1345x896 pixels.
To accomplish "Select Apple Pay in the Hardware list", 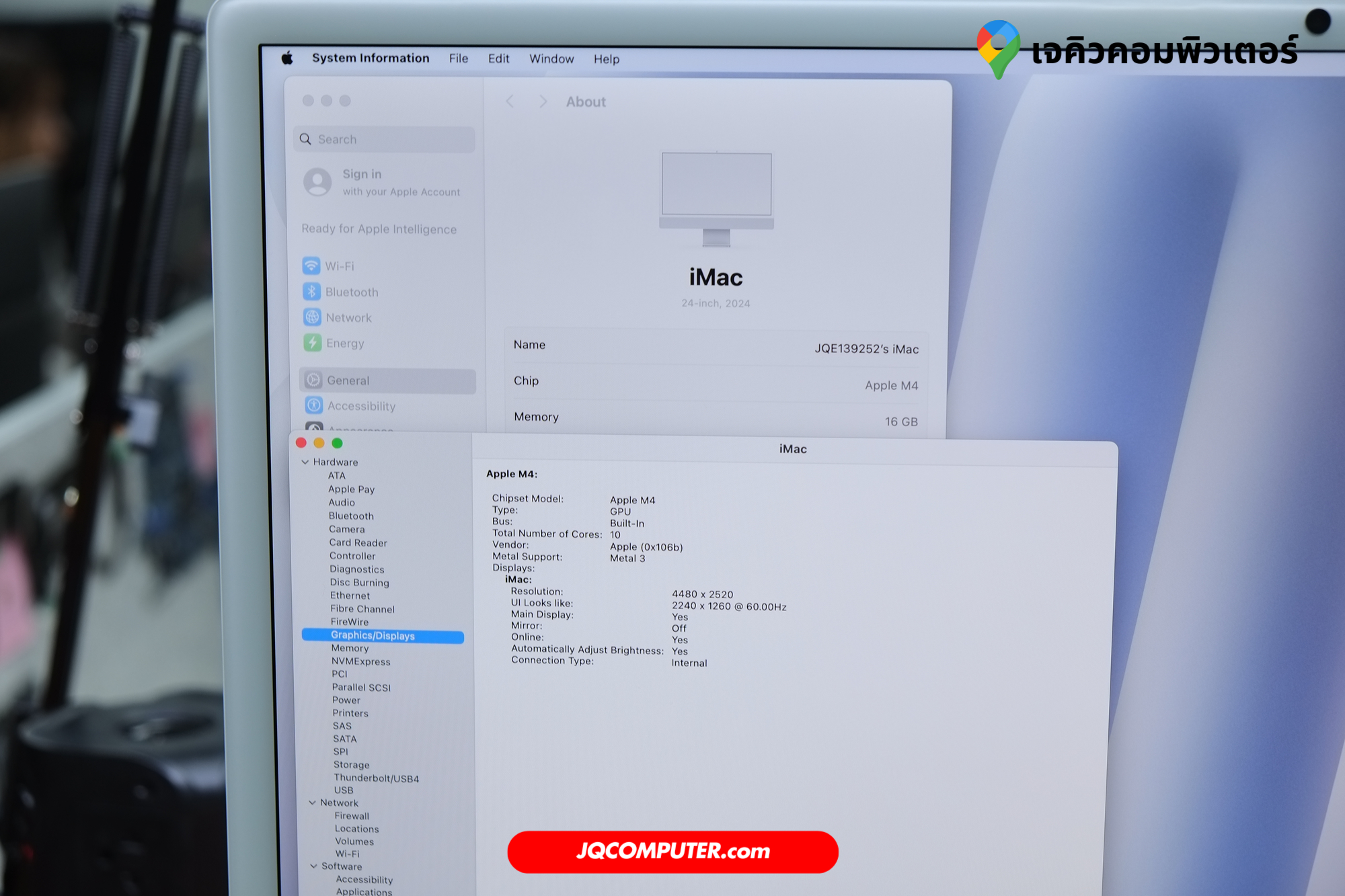I will click(x=352, y=489).
